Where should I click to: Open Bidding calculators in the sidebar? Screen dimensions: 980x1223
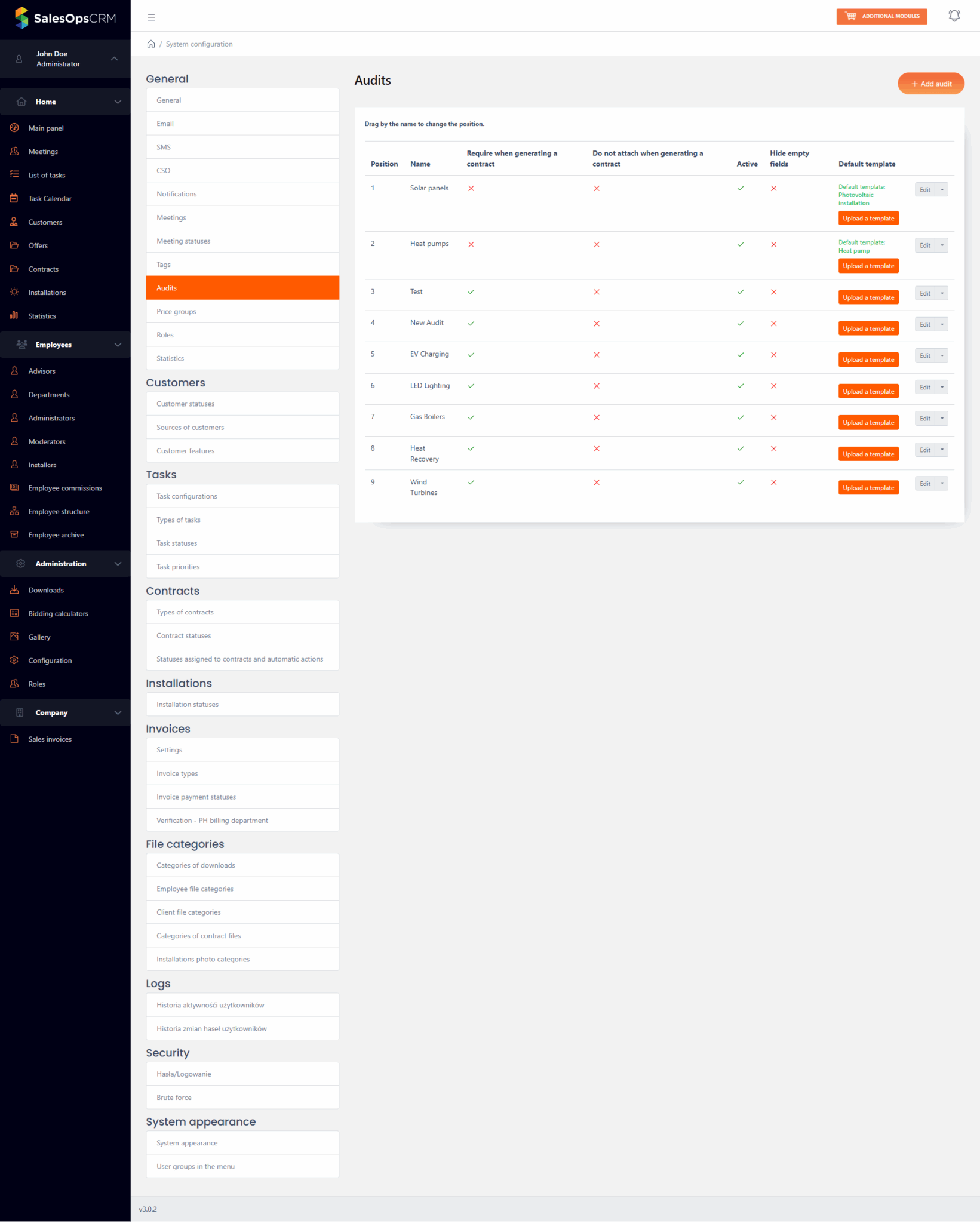tap(58, 614)
